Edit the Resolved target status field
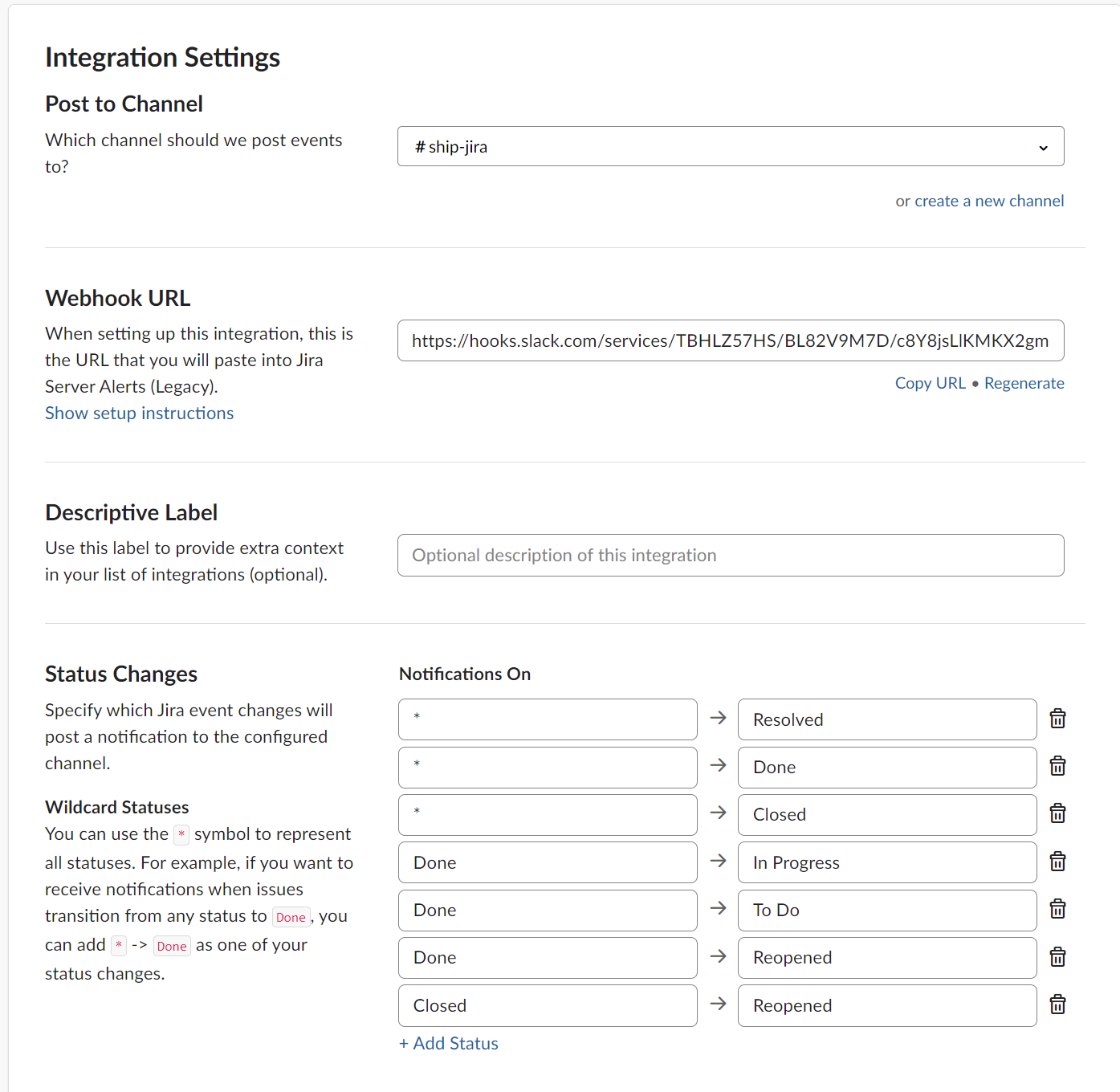Image resolution: width=1120 pixels, height=1092 pixels. pyautogui.click(x=887, y=719)
